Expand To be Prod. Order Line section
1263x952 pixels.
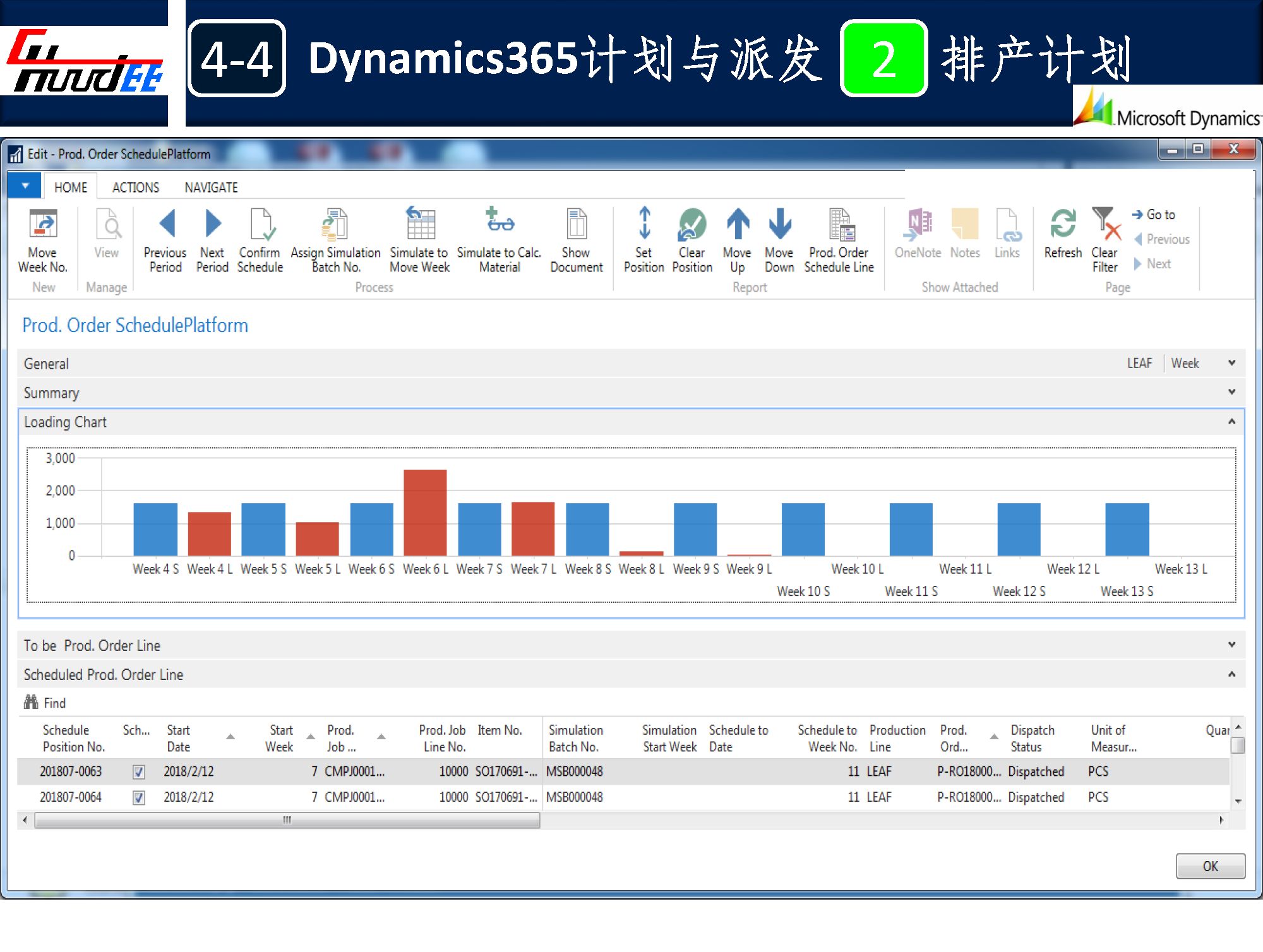click(x=1231, y=645)
